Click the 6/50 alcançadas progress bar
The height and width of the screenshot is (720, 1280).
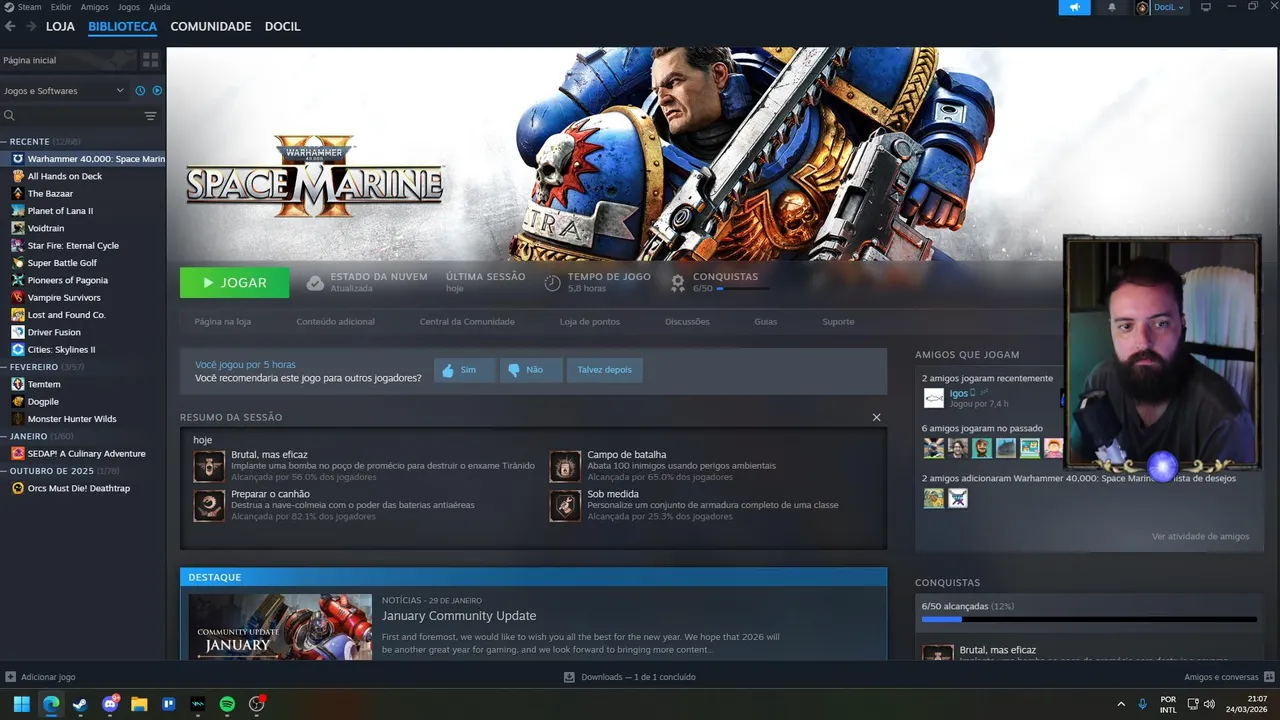click(1089, 620)
